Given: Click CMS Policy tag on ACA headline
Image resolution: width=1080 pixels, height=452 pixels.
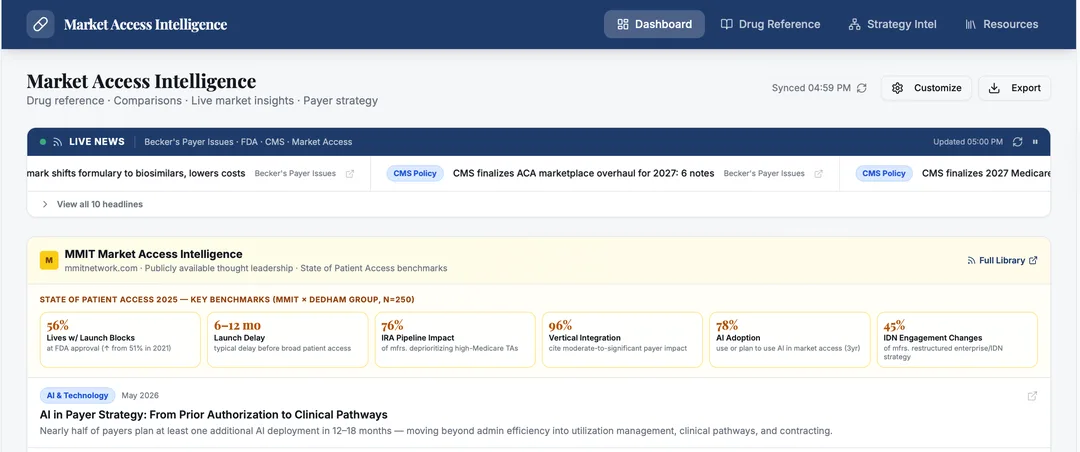Looking at the screenshot, I should pyautogui.click(x=415, y=174).
